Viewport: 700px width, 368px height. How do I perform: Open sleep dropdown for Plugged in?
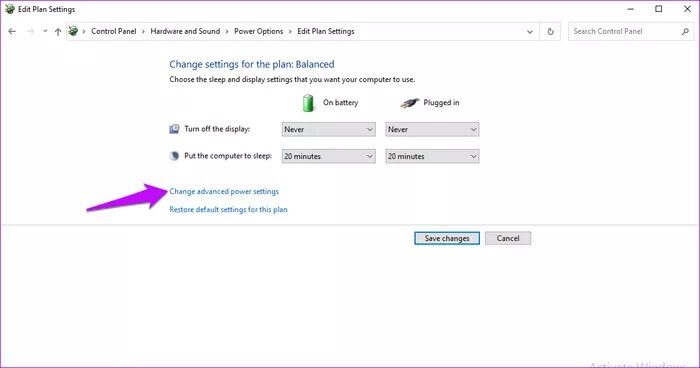(x=432, y=156)
